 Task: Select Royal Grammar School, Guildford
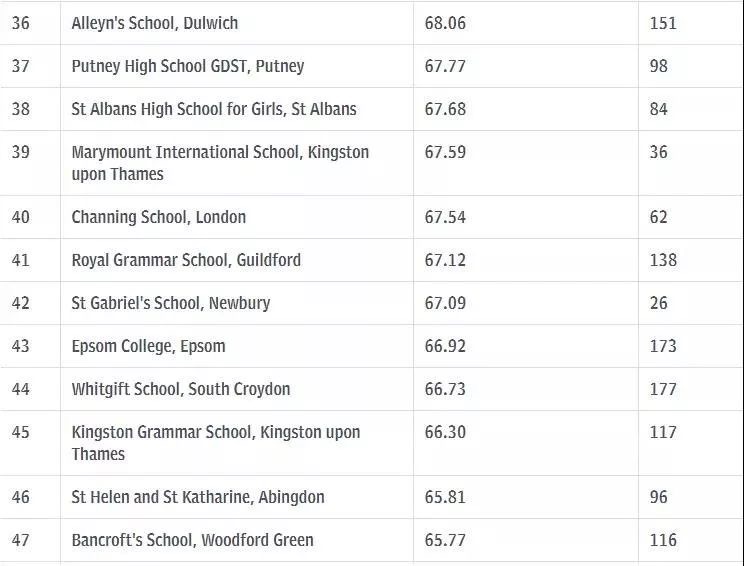coord(186,260)
